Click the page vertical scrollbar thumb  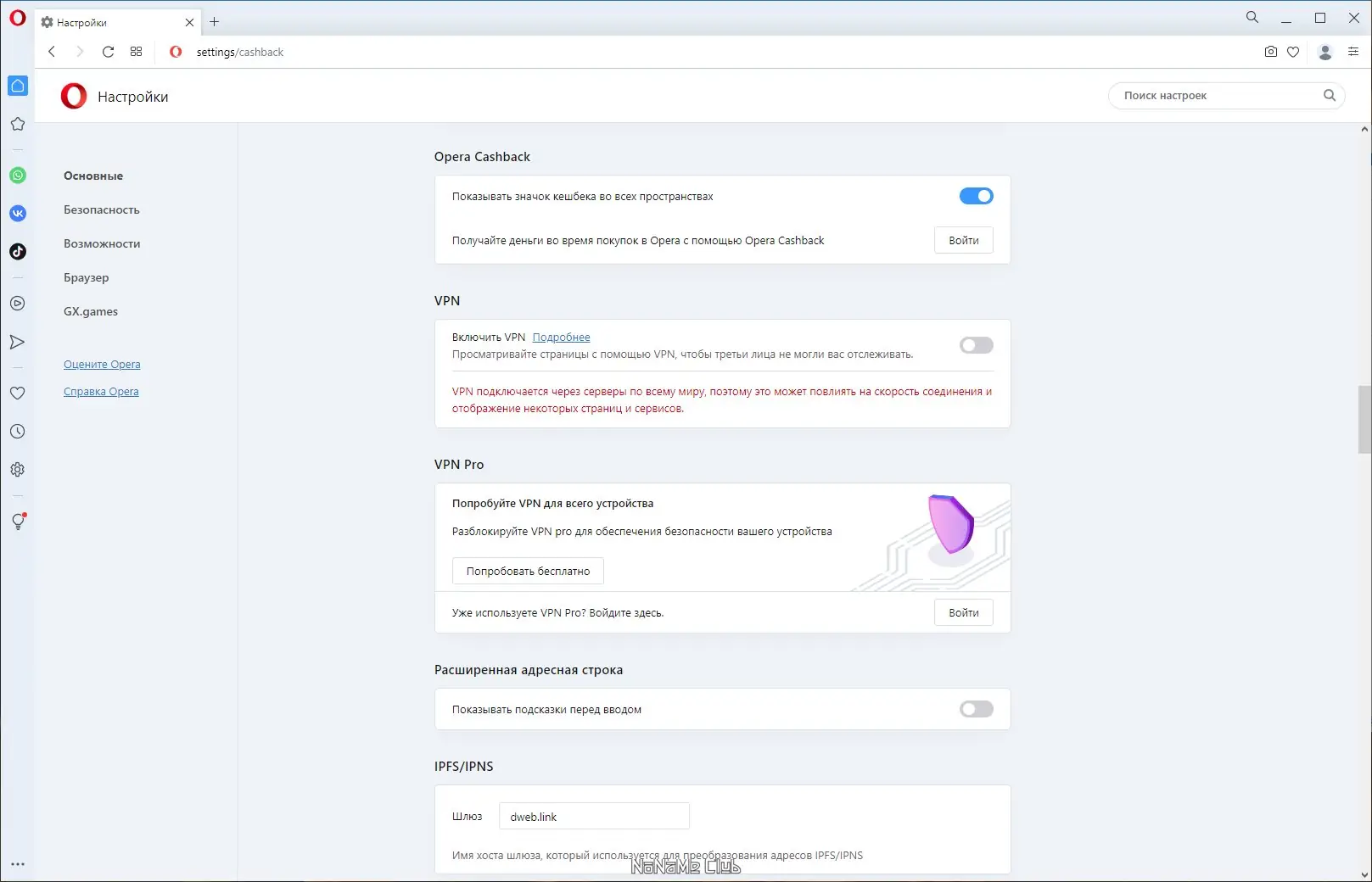[1364, 420]
